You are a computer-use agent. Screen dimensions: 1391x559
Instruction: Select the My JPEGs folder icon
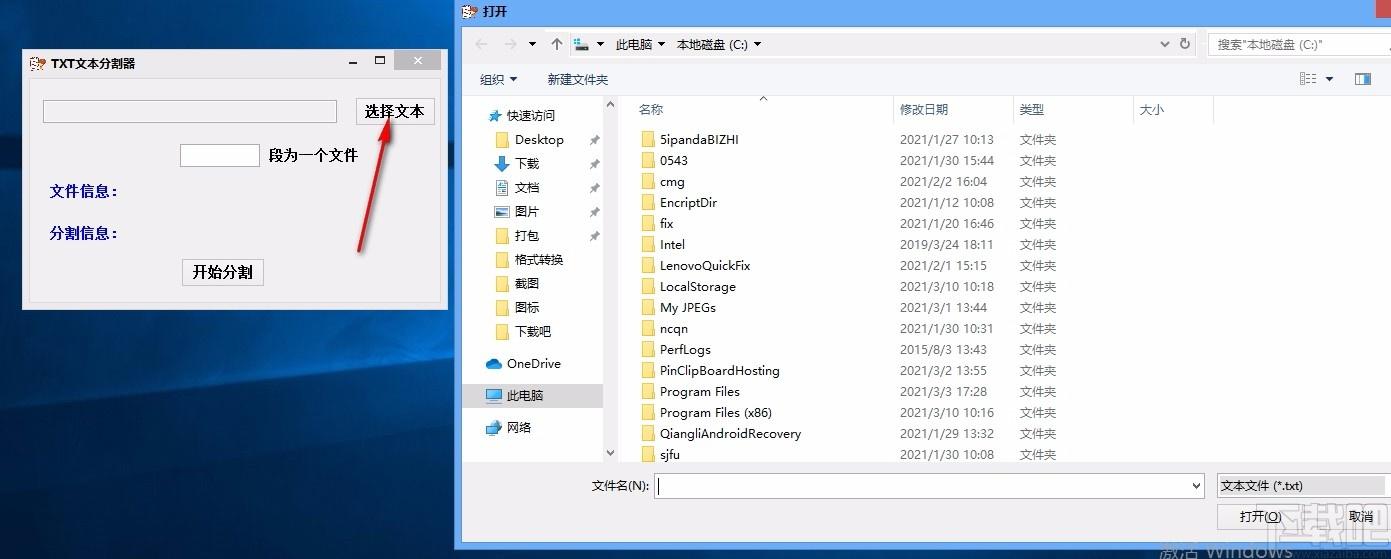click(647, 307)
